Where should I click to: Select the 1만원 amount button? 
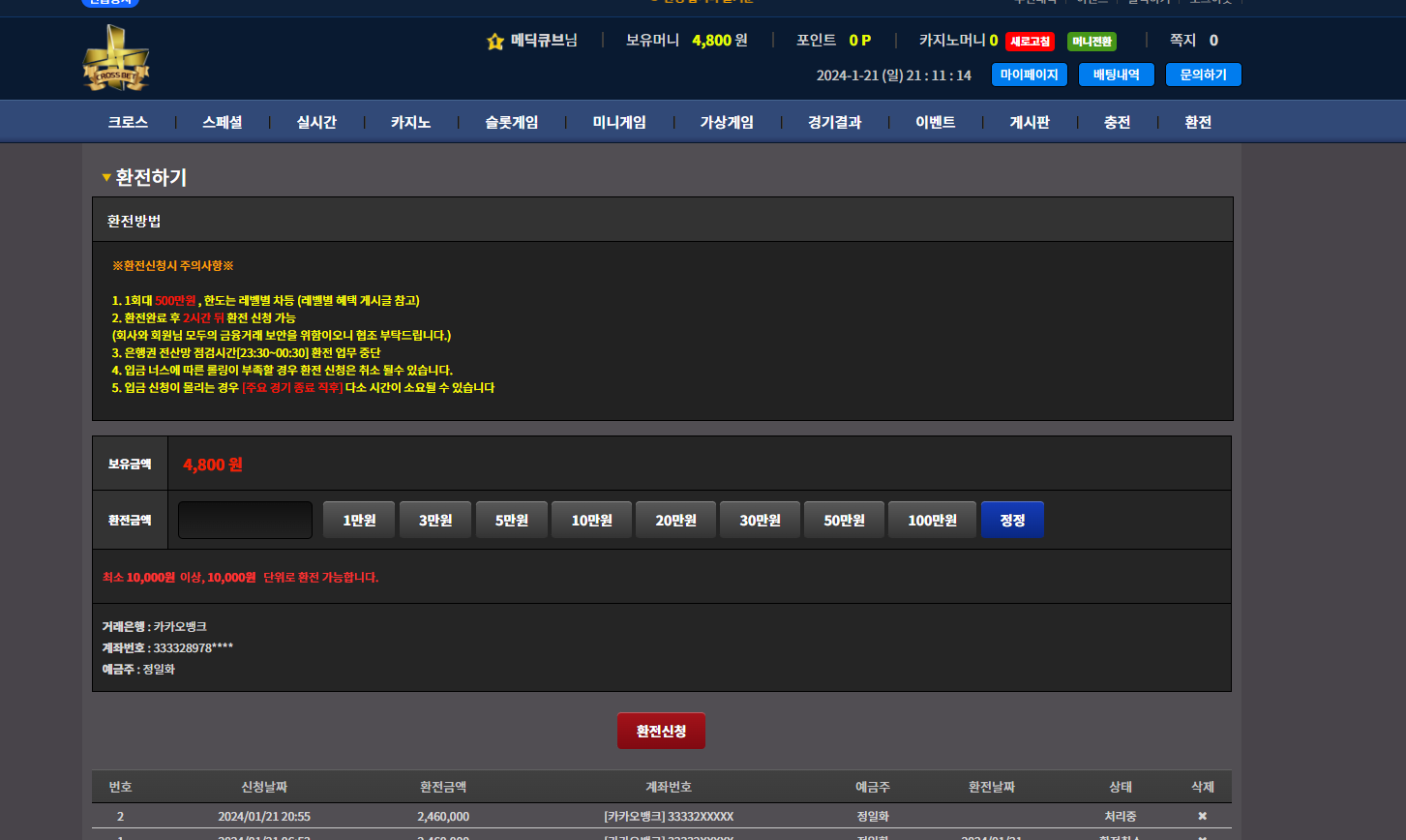click(359, 520)
